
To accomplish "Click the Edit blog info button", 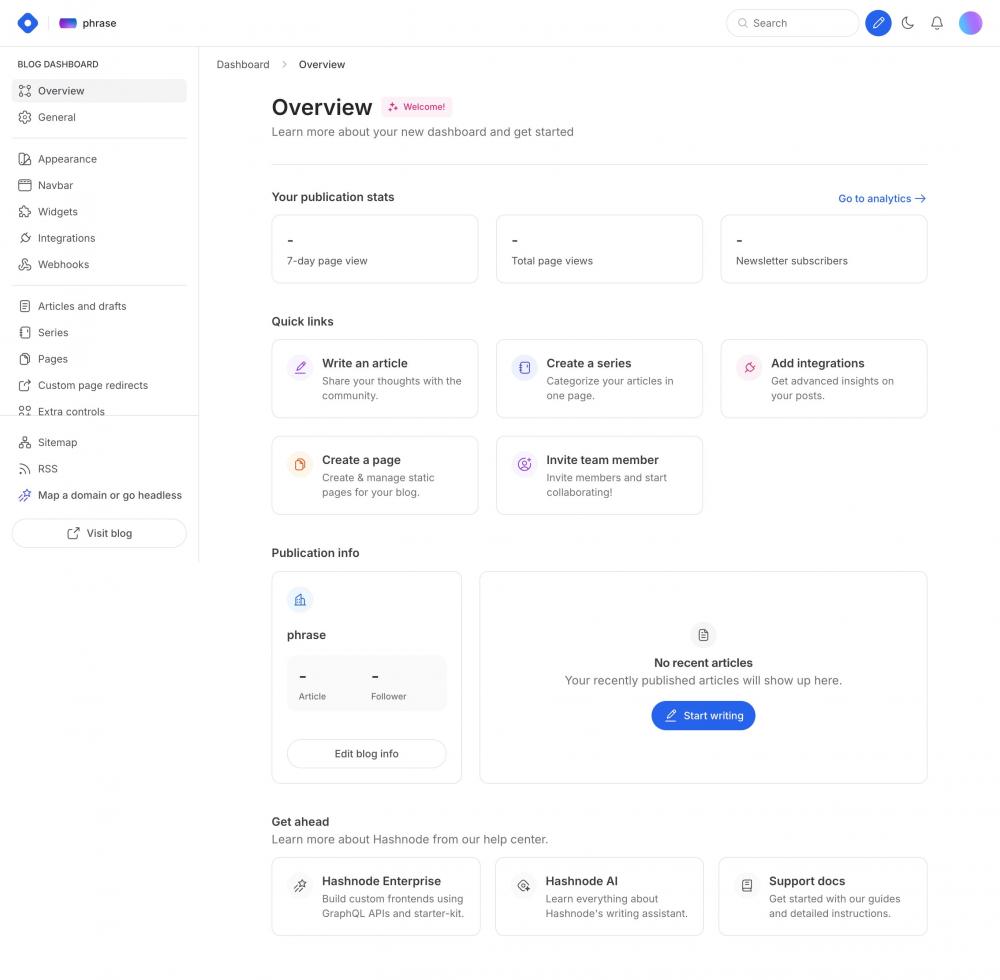I will coord(366,754).
